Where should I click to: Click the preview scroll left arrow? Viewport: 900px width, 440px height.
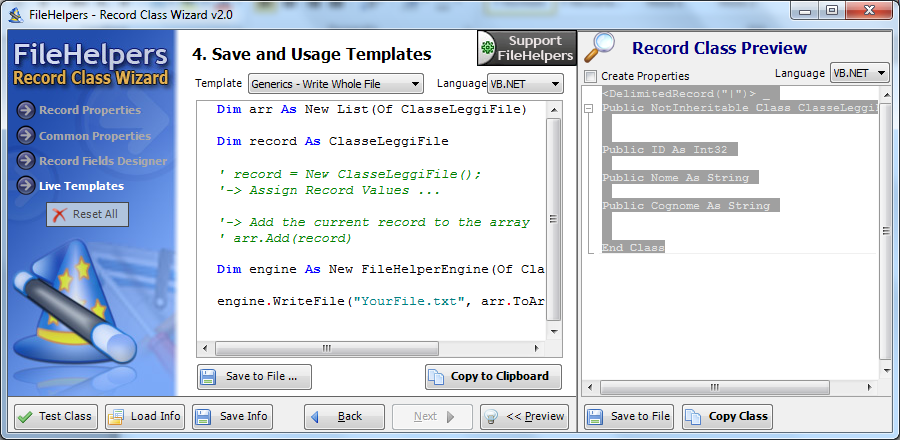pyautogui.click(x=589, y=388)
